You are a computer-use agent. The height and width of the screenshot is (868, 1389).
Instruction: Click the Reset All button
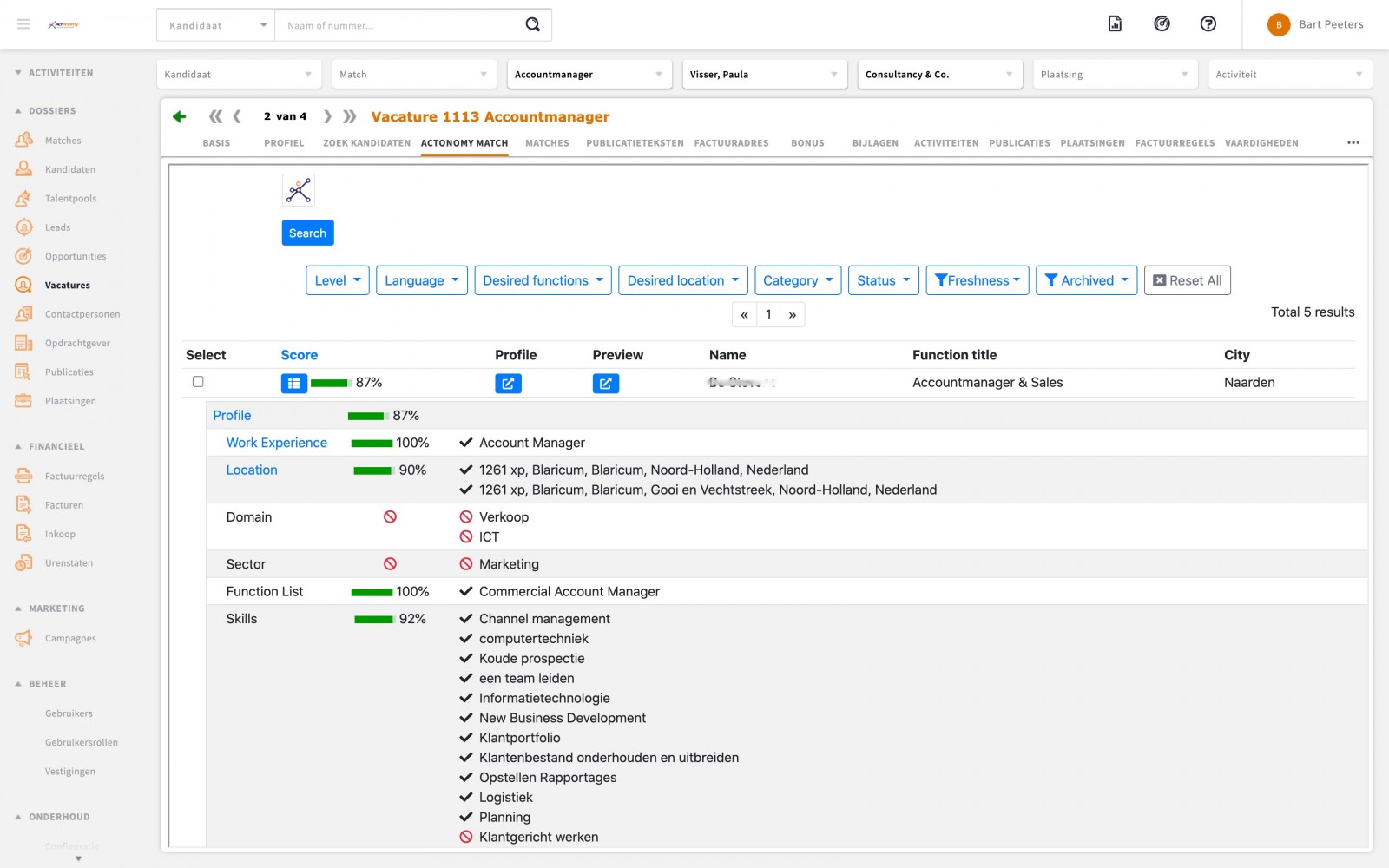coord(1187,280)
